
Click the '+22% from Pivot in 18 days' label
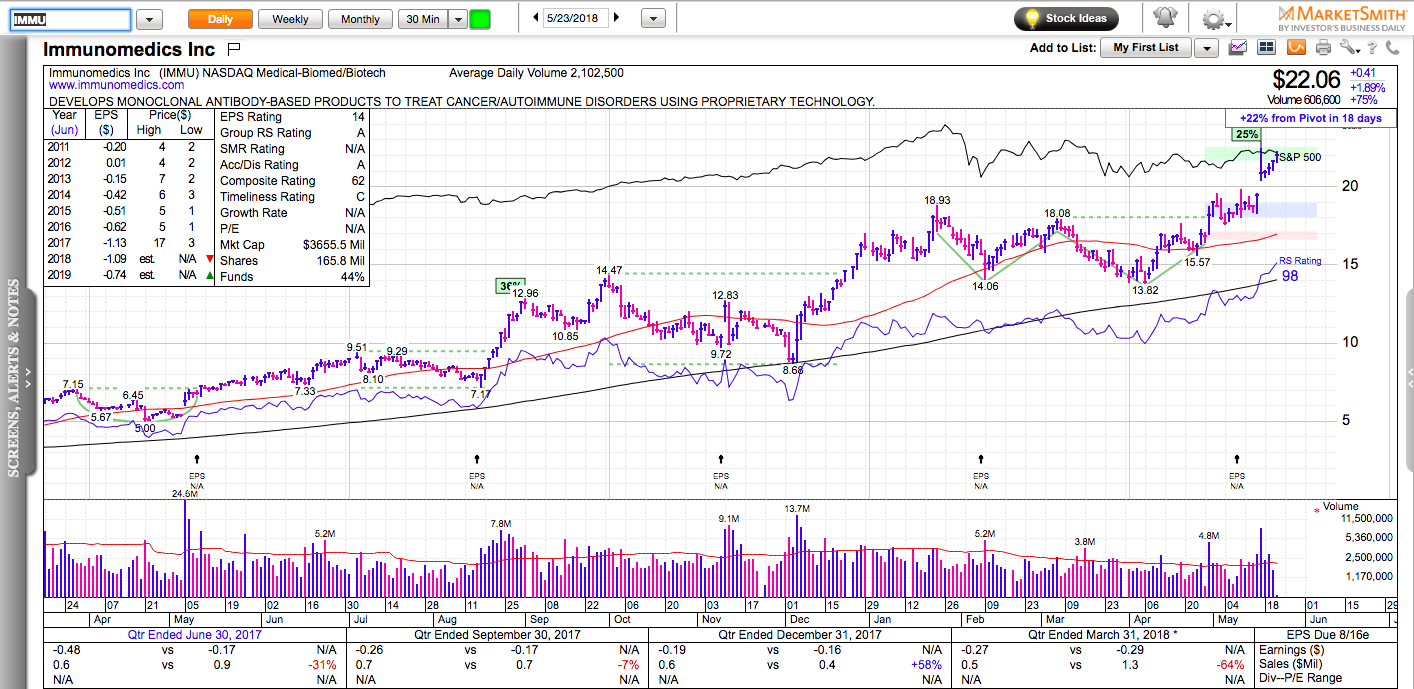pos(1309,118)
